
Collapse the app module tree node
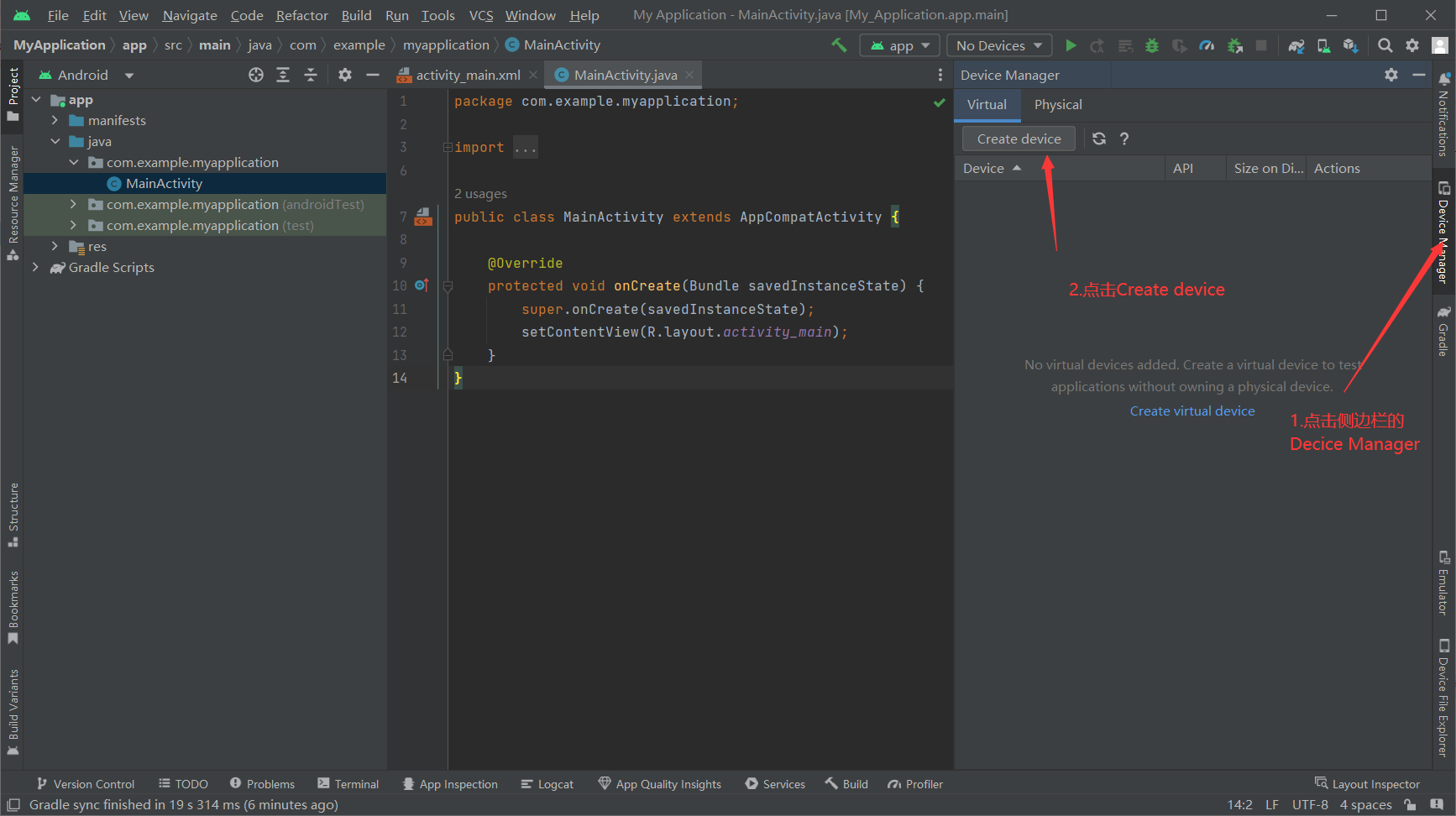(36, 100)
